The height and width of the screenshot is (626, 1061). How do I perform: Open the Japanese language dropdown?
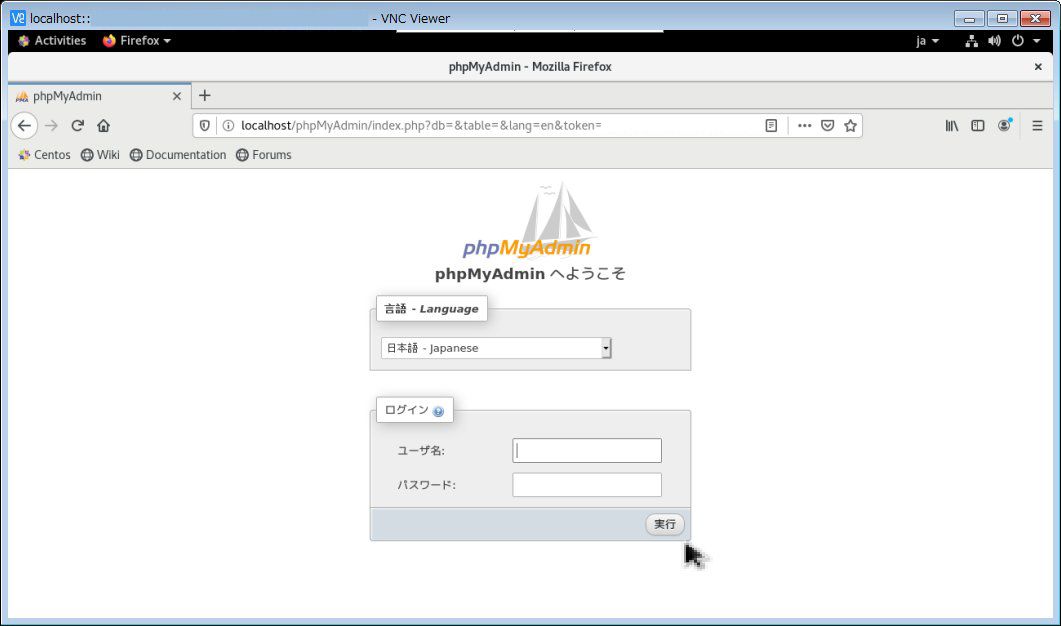click(496, 348)
